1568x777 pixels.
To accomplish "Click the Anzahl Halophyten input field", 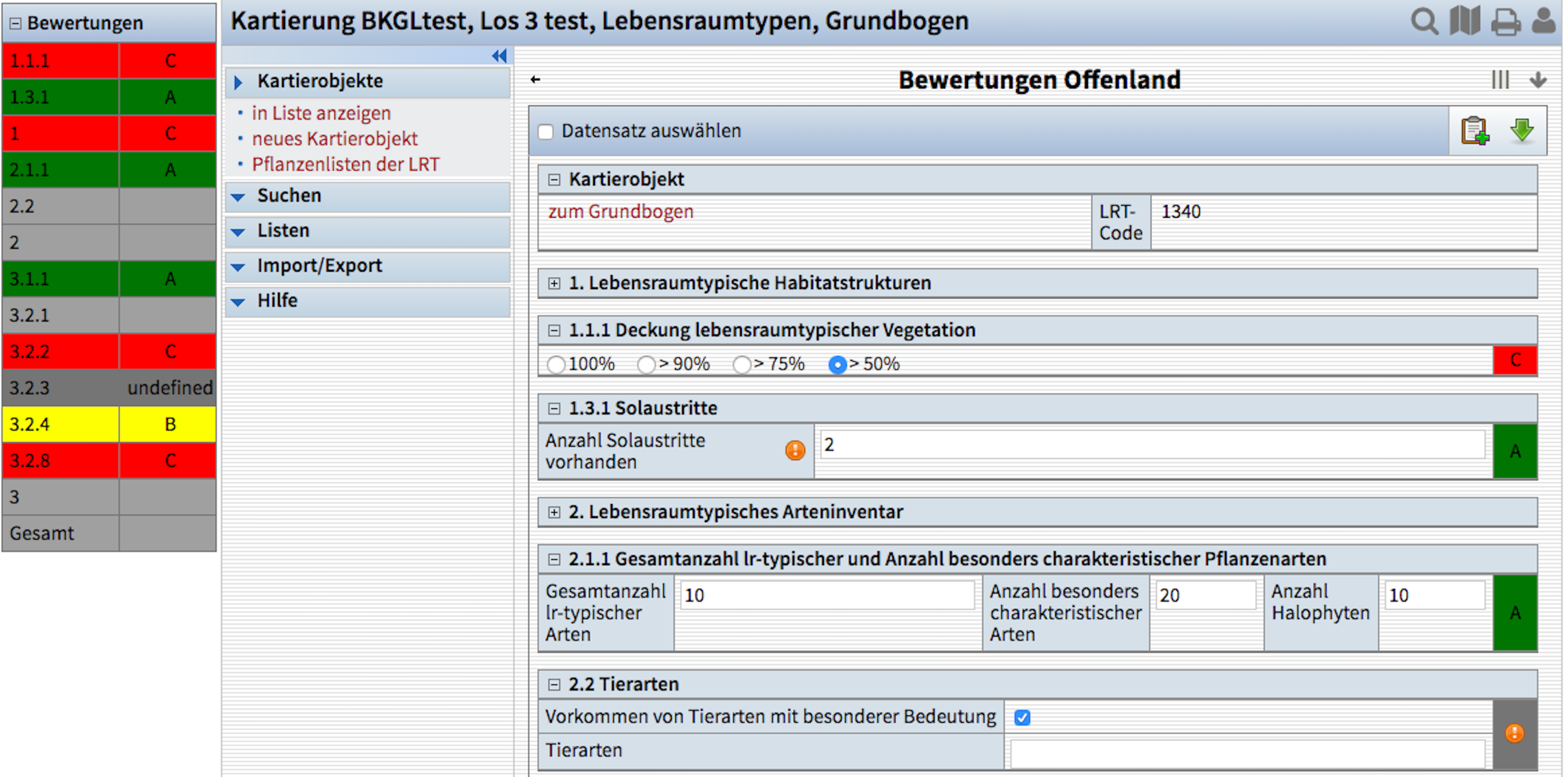I will click(x=1435, y=596).
